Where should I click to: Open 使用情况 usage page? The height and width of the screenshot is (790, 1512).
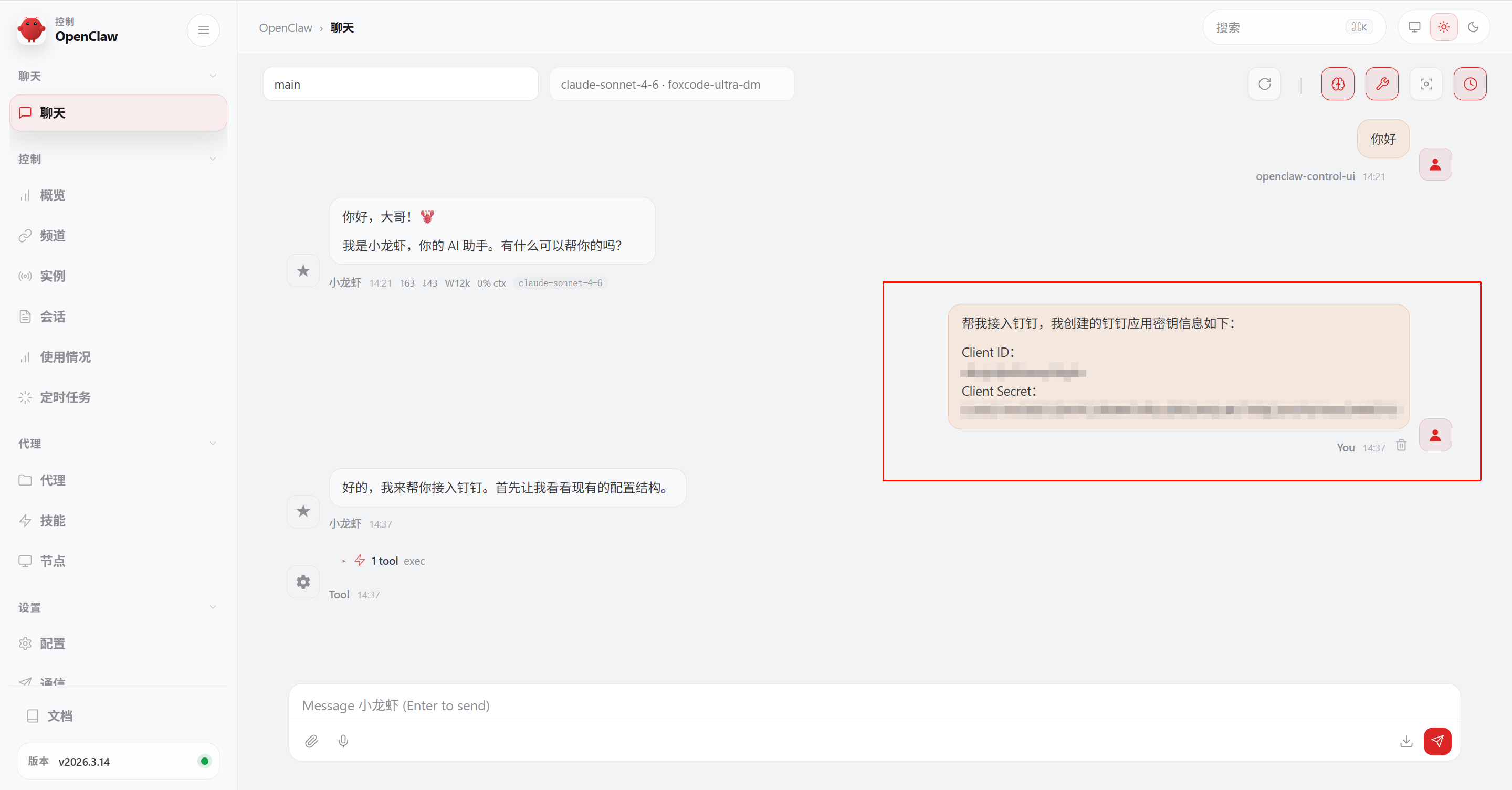[118, 357]
